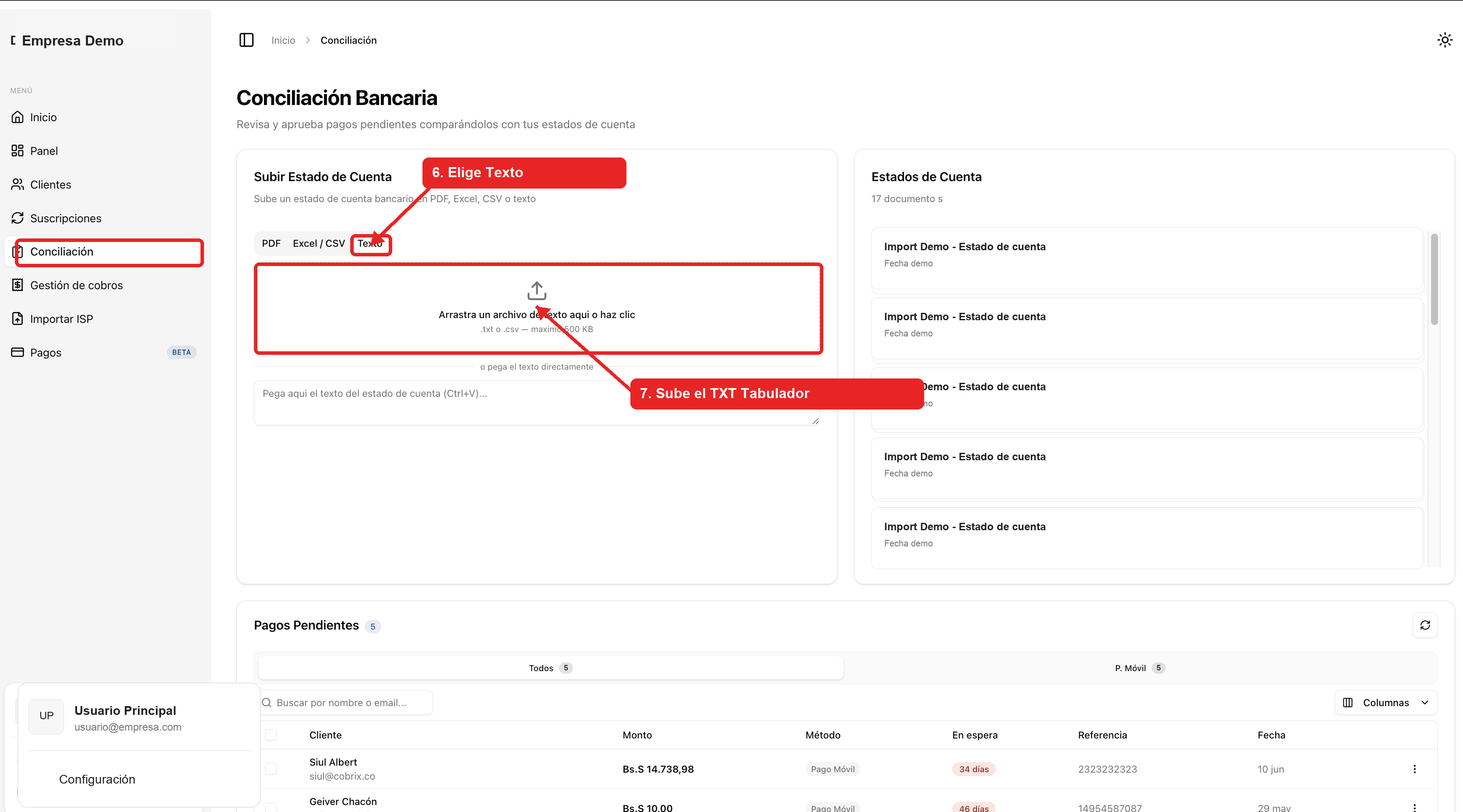Screen dimensions: 1463x812
Task: Refresh pending payments with the reload icon
Action: pos(1425,625)
